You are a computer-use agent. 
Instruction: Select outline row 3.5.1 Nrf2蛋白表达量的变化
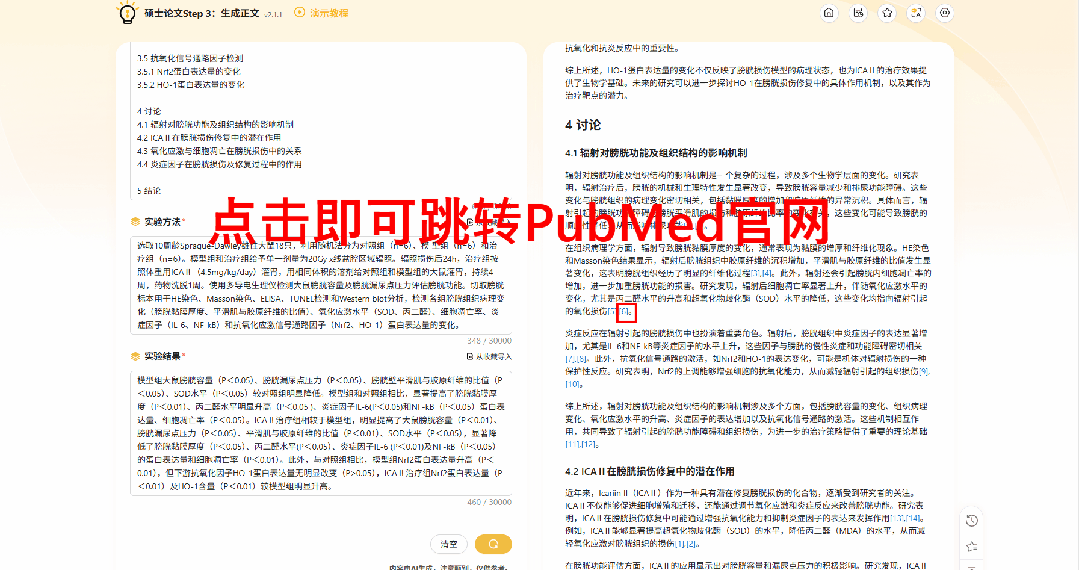[189, 72]
